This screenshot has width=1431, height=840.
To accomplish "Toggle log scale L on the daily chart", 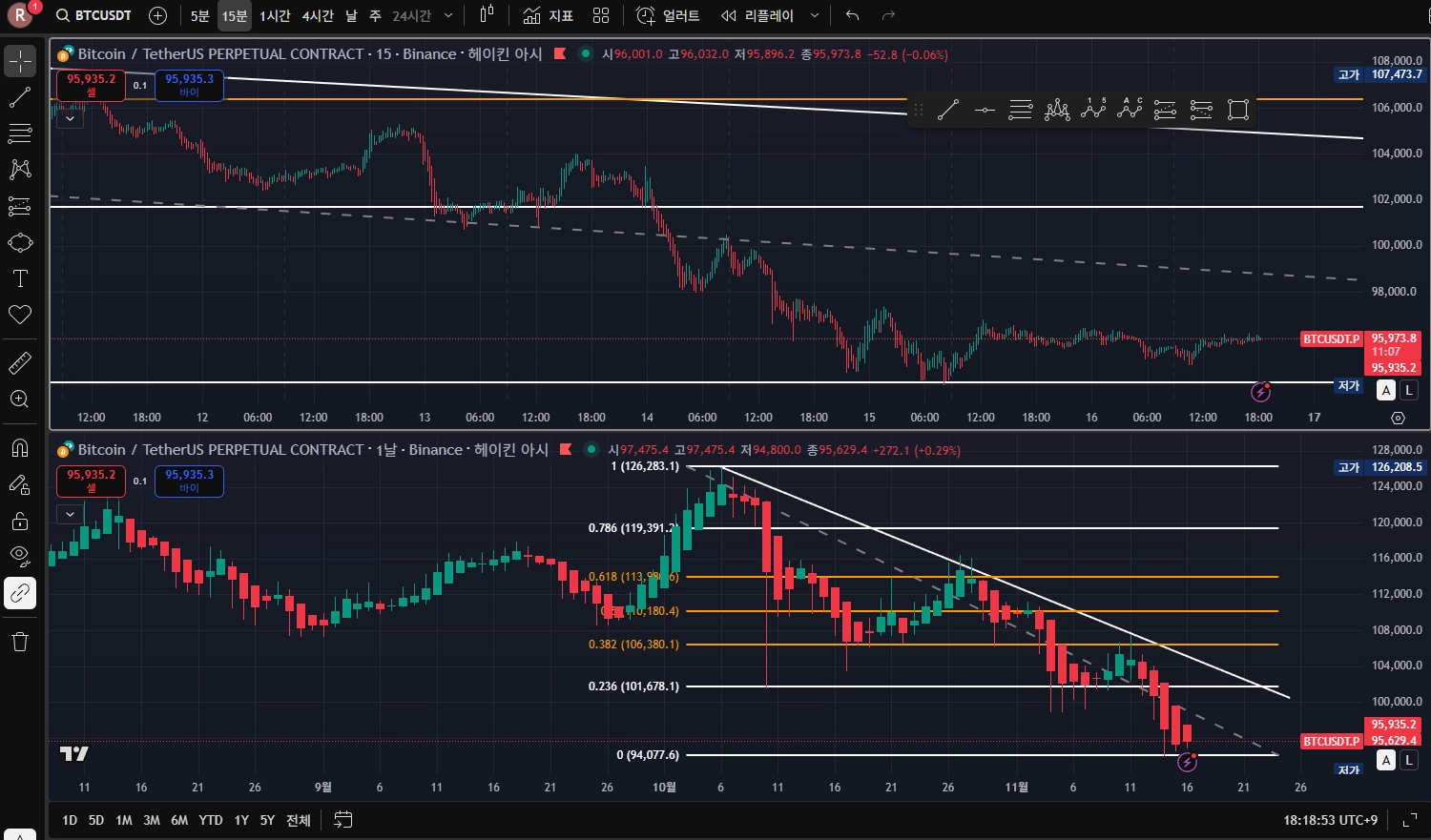I will [1409, 760].
